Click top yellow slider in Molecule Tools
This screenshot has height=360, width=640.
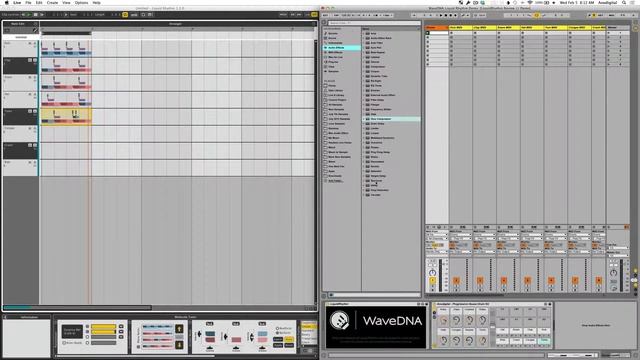tap(104, 327)
